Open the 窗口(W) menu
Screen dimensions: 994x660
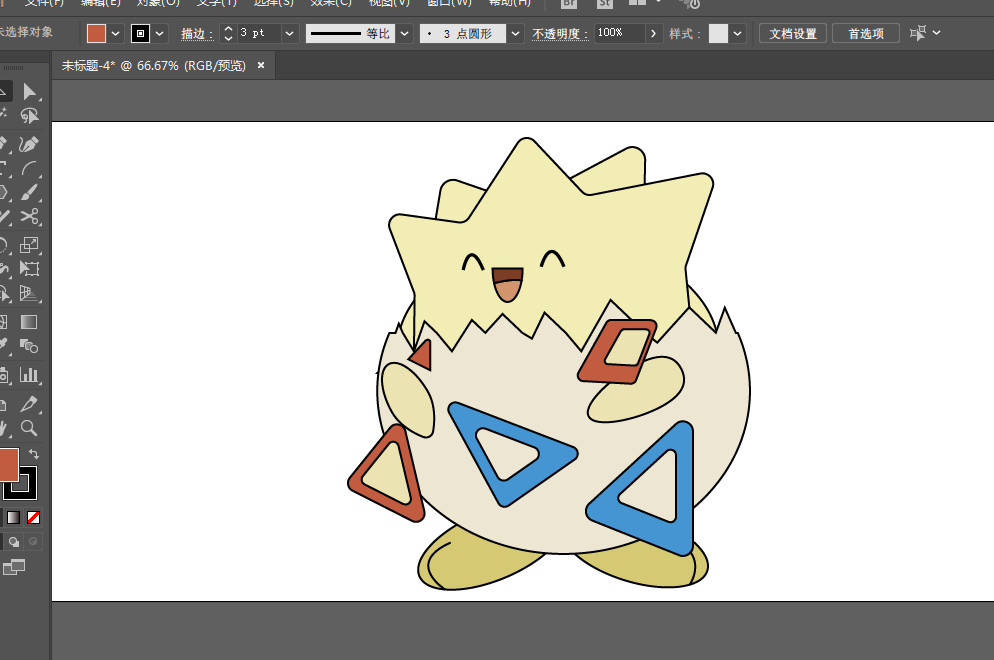pos(449,3)
